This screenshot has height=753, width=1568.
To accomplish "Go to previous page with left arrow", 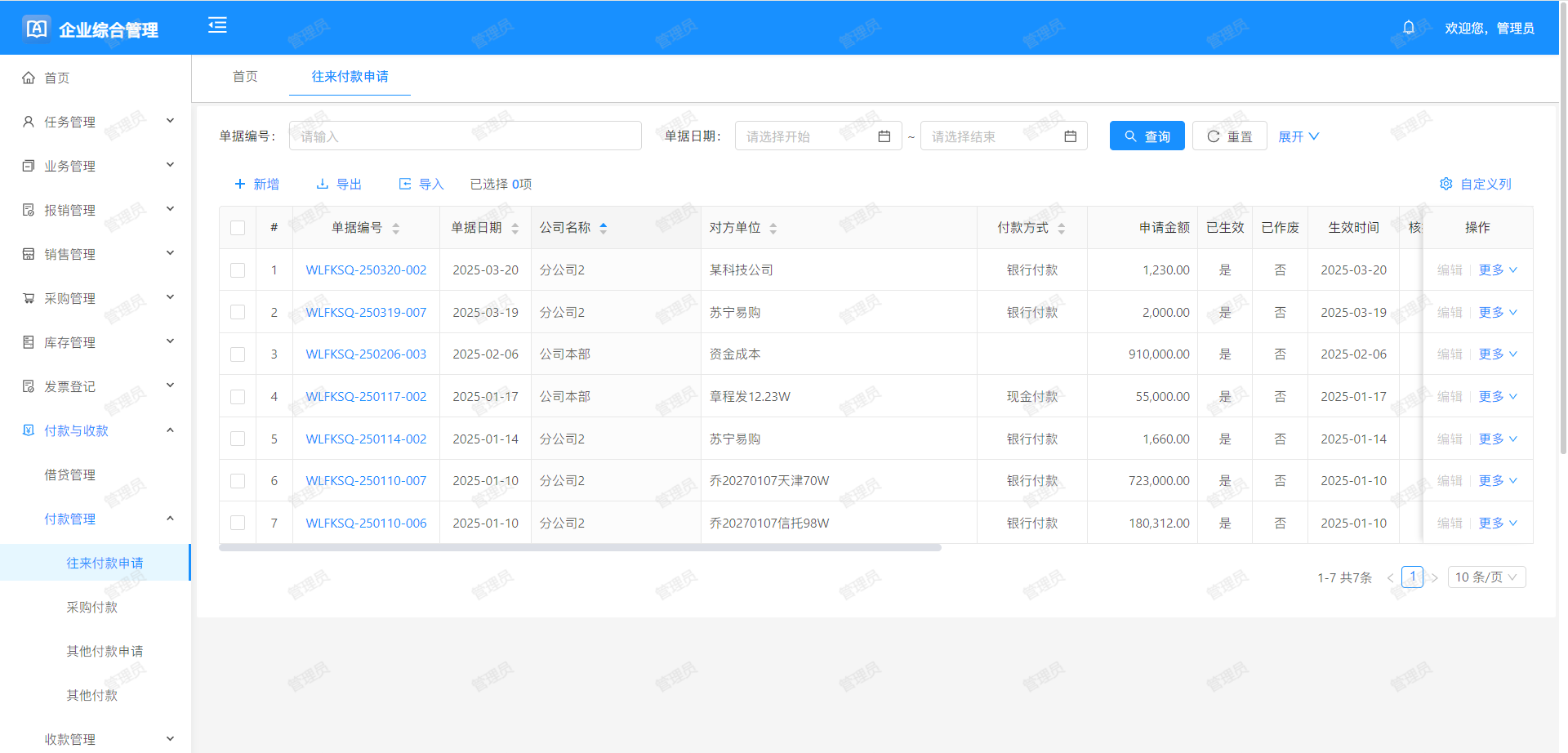I will pos(1390,578).
